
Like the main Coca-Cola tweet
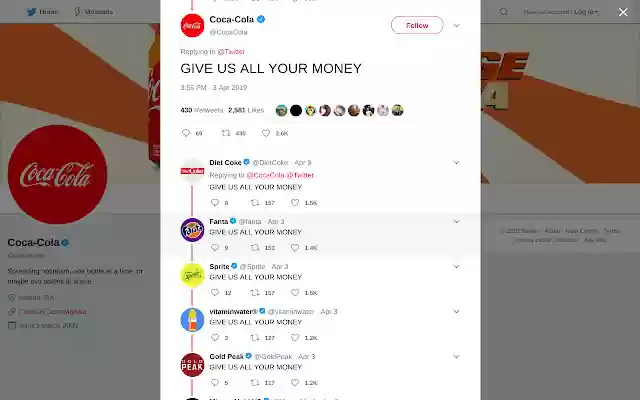(x=266, y=133)
